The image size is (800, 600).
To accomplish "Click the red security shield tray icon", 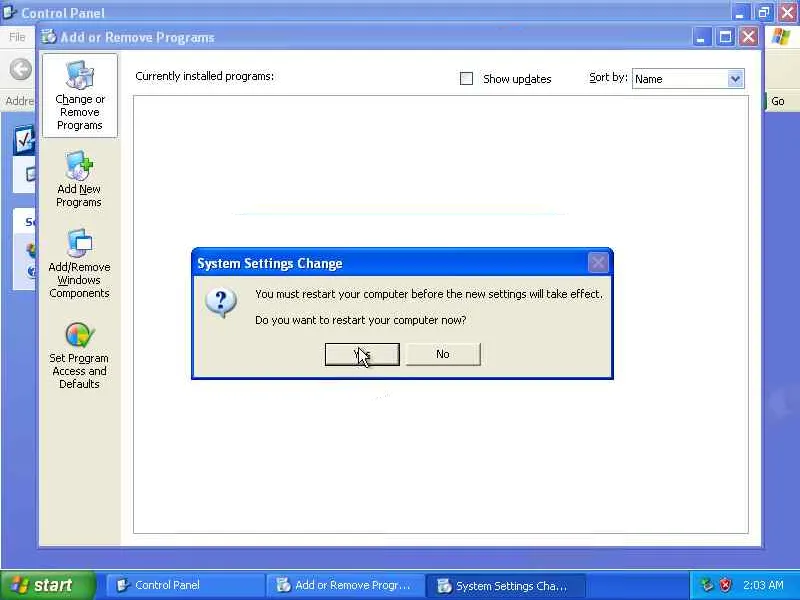I will point(725,585).
